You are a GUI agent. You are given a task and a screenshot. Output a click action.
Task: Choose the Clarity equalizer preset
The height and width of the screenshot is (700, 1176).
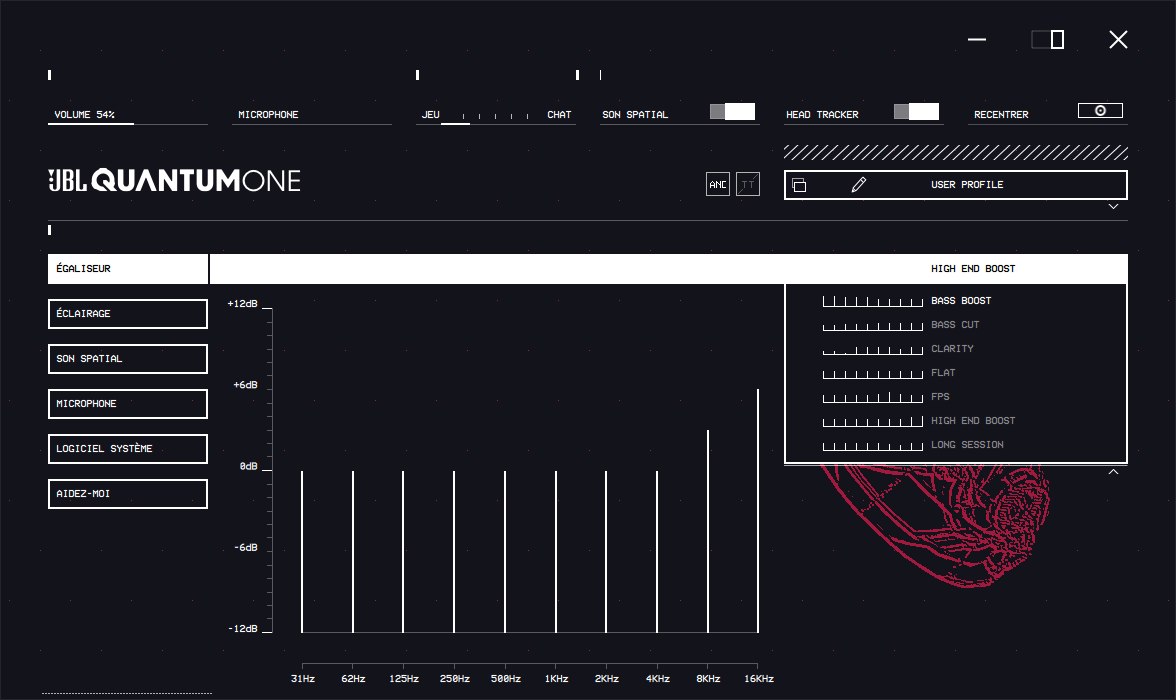coord(956,349)
